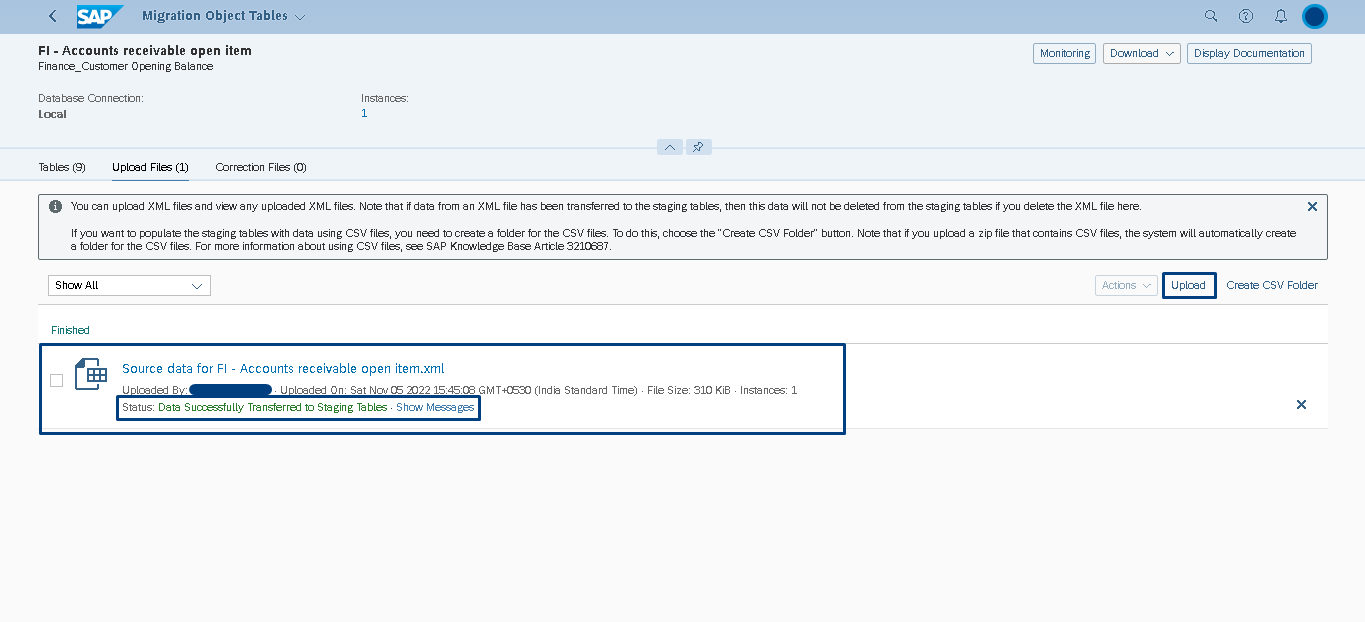Open the notifications bell

[x=1281, y=16]
